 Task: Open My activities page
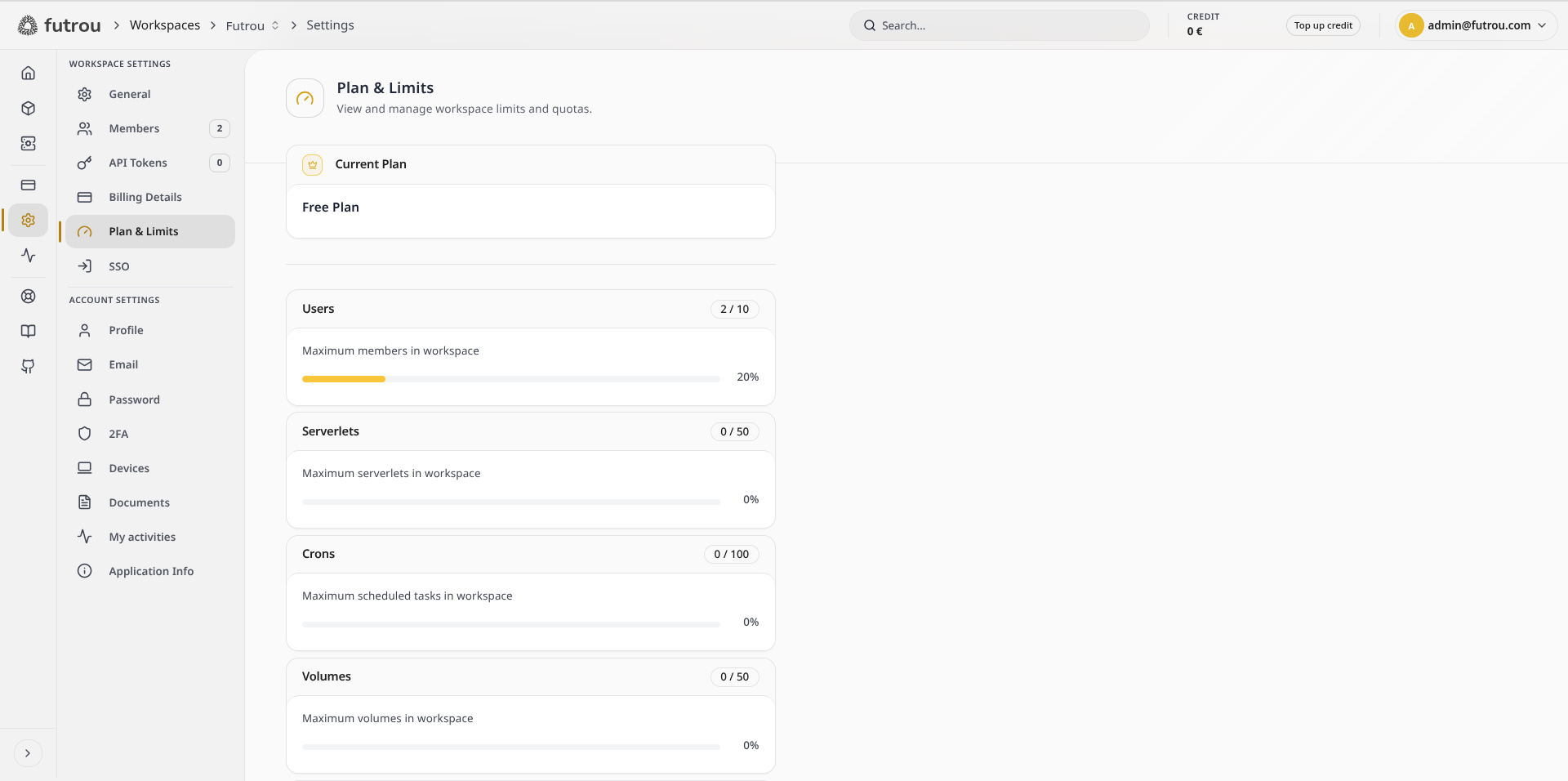click(x=150, y=537)
